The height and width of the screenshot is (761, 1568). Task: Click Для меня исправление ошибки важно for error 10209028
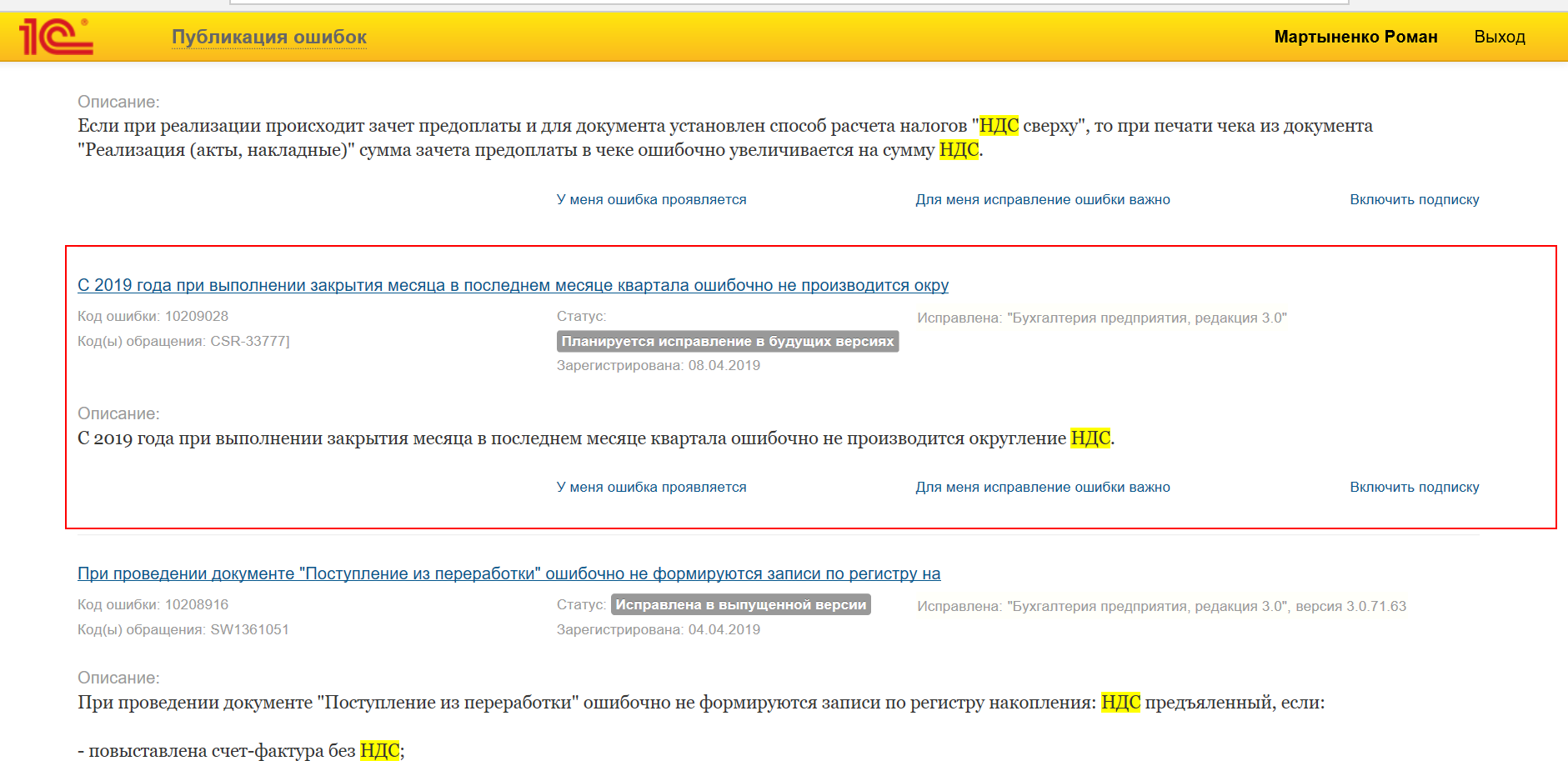coord(1043,488)
